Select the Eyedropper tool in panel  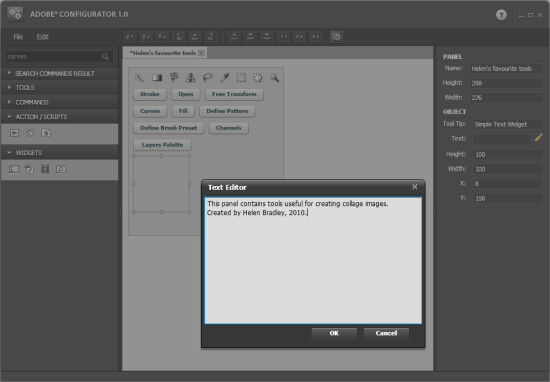[x=224, y=78]
